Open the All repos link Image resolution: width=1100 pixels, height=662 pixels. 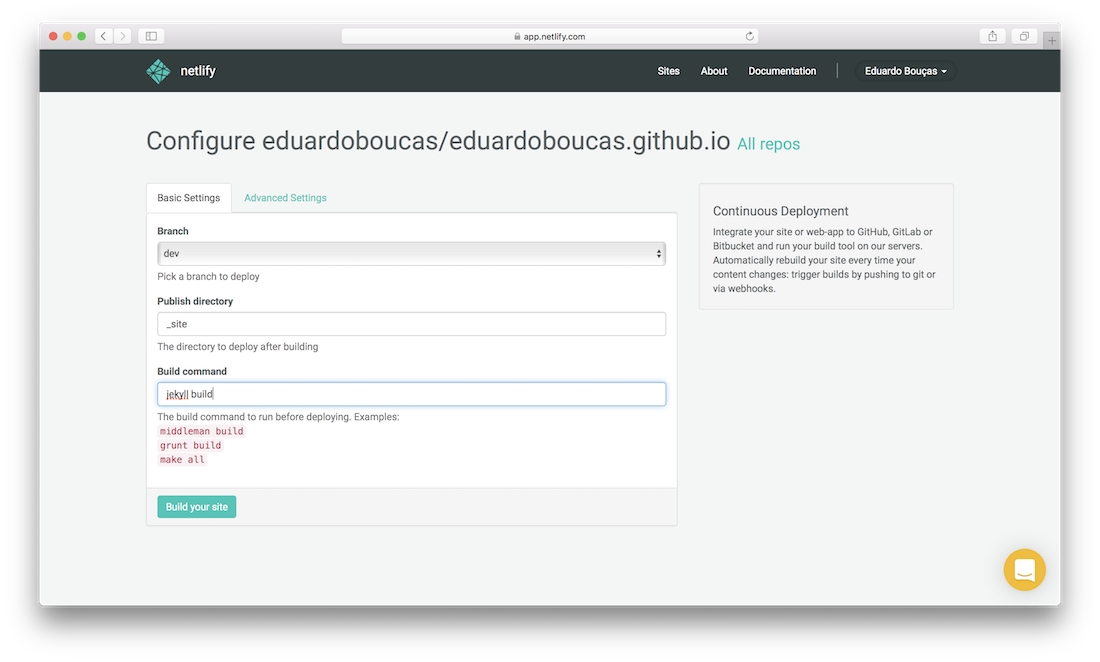[x=768, y=144]
